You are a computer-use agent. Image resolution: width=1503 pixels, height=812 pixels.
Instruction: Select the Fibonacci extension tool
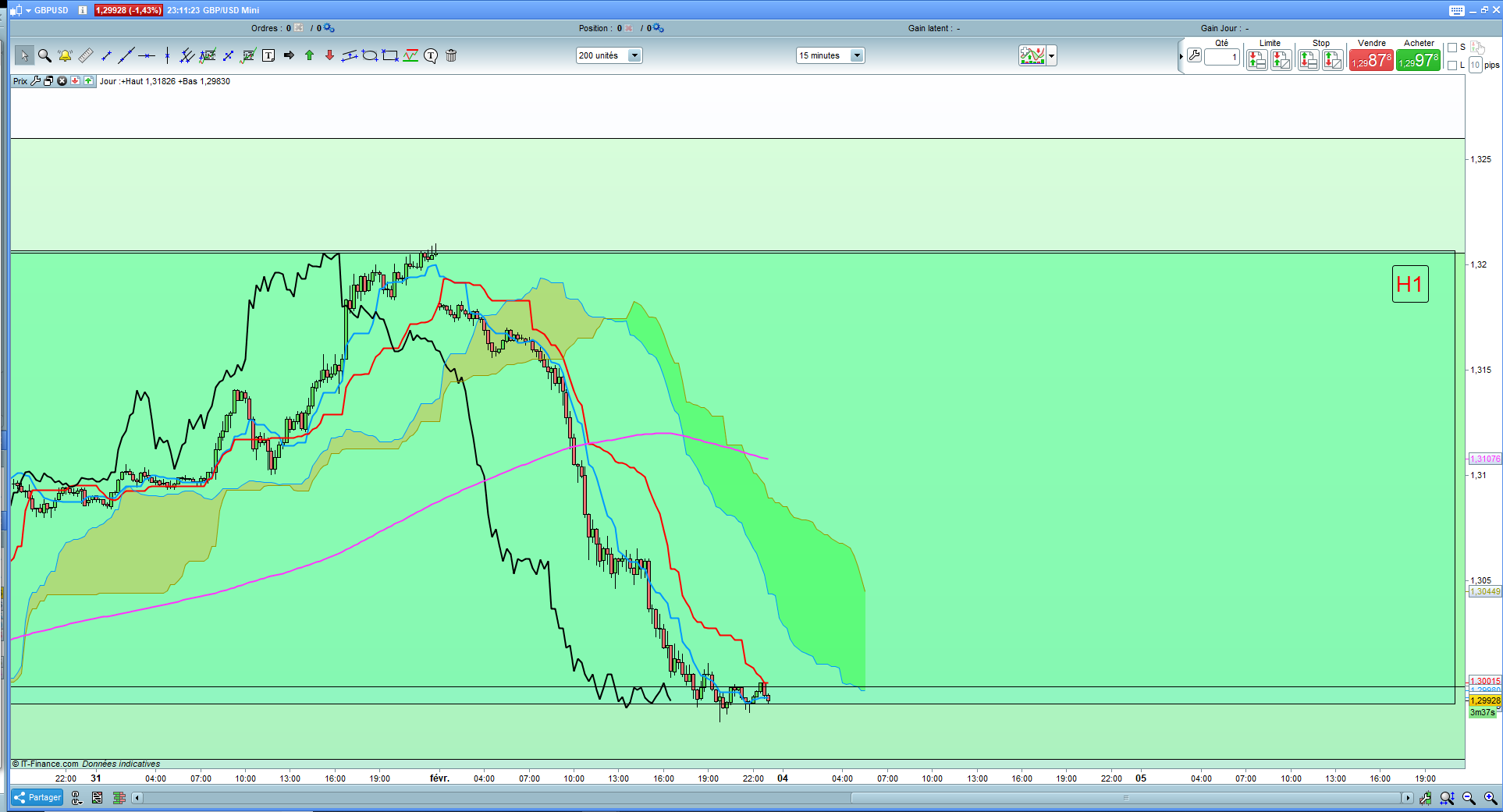(248, 55)
